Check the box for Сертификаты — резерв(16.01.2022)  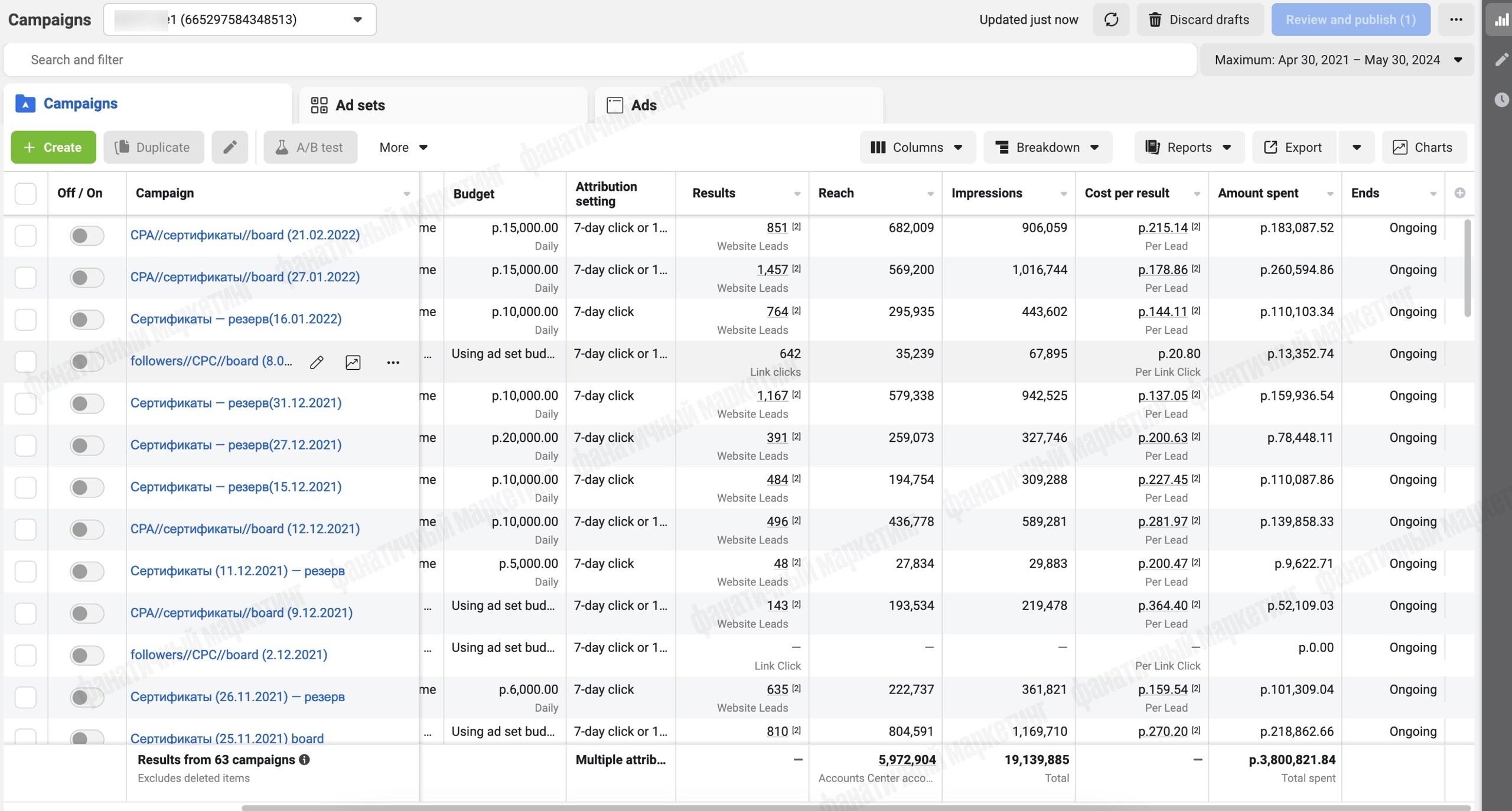click(x=25, y=319)
